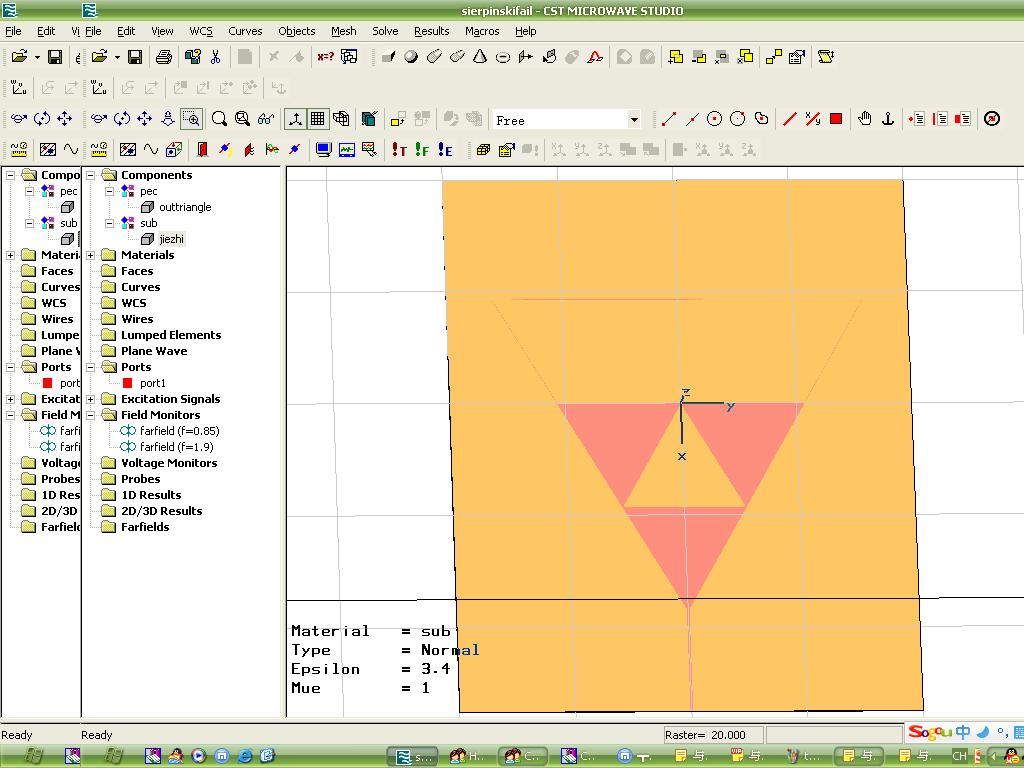The height and width of the screenshot is (768, 1024).
Task: Start the transient solver (!T) icon
Action: 398,150
